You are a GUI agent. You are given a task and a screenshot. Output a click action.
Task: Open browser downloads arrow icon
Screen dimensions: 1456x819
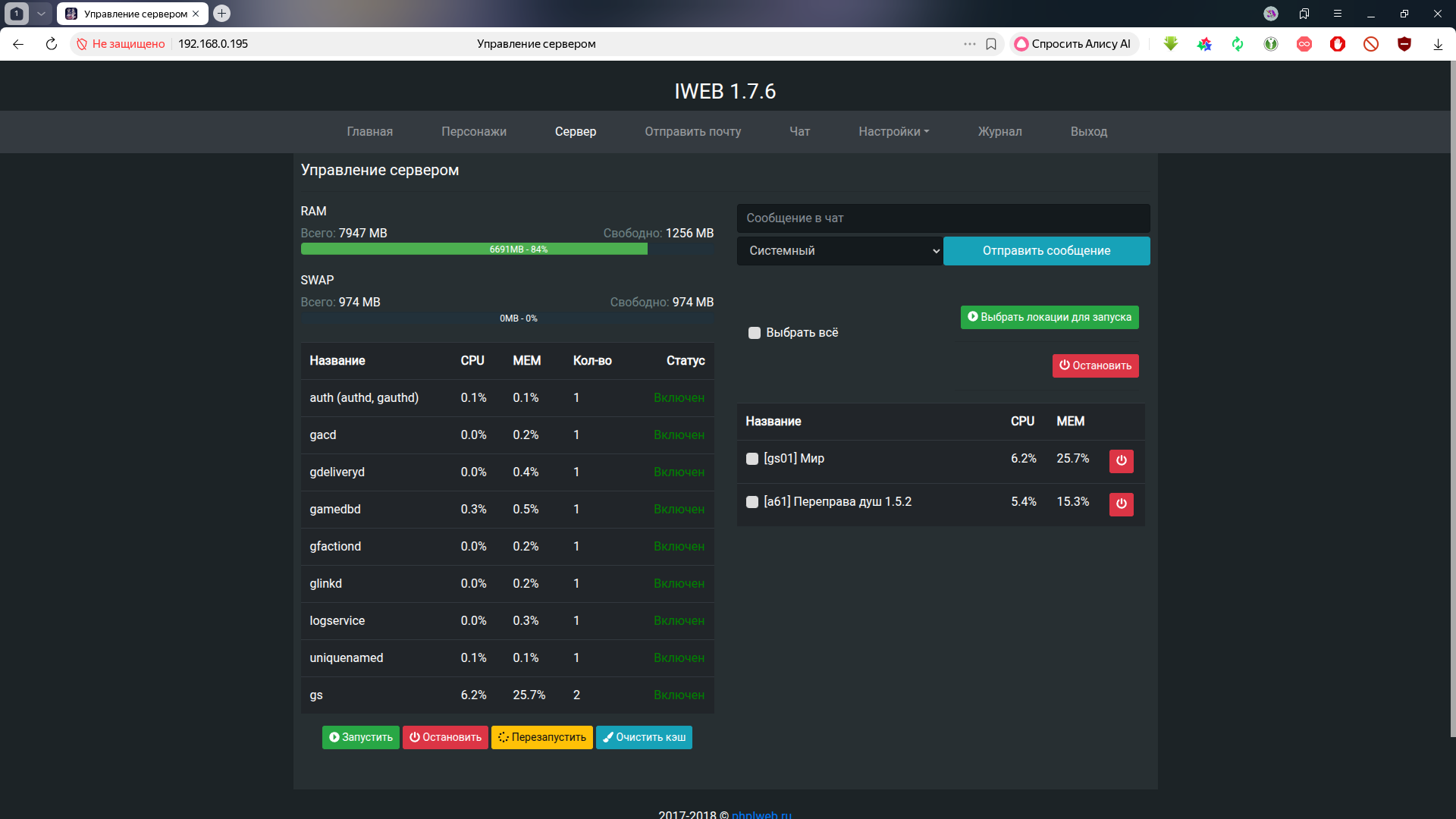click(x=1437, y=44)
